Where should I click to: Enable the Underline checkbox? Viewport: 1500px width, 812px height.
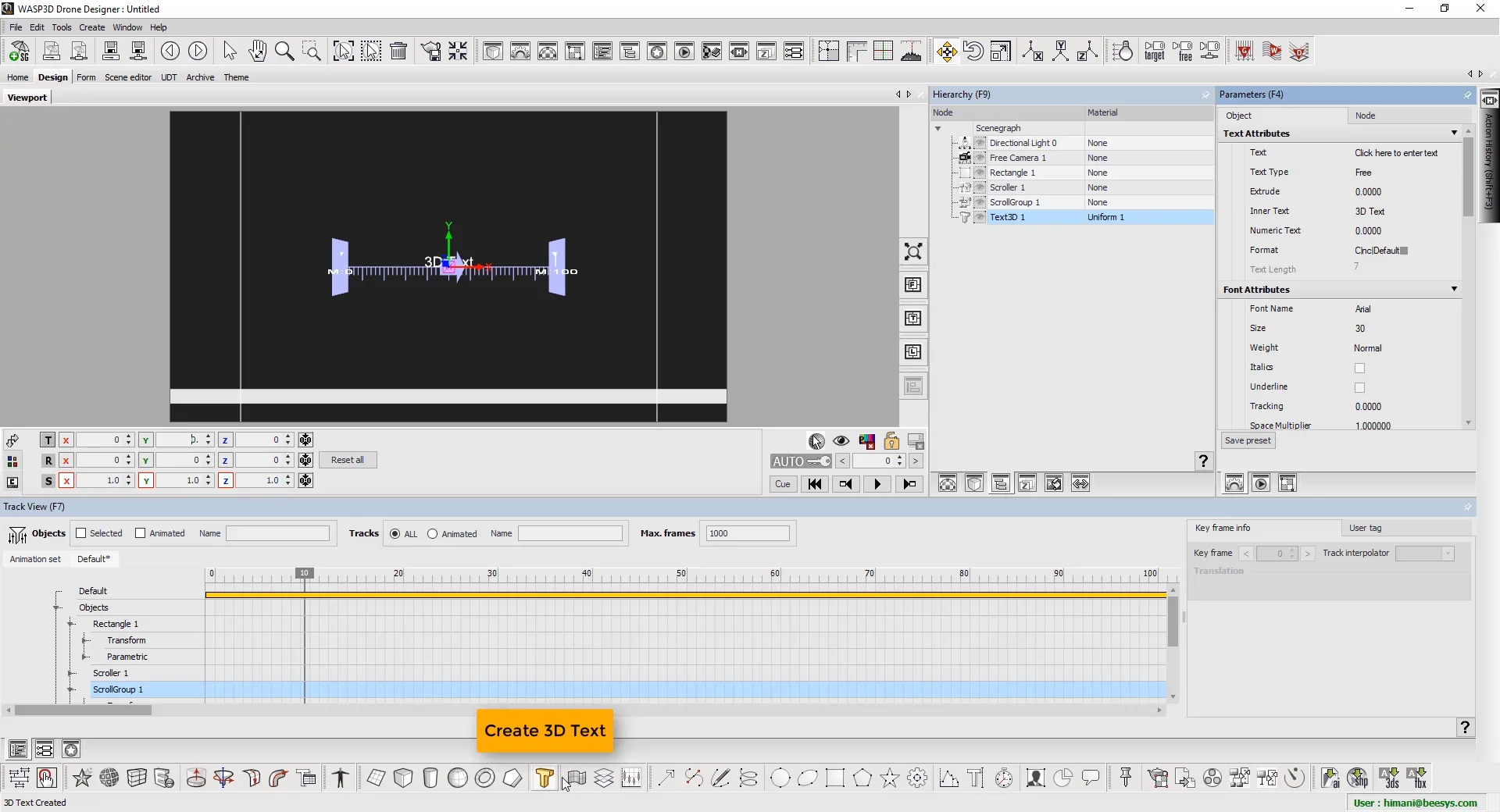1359,388
